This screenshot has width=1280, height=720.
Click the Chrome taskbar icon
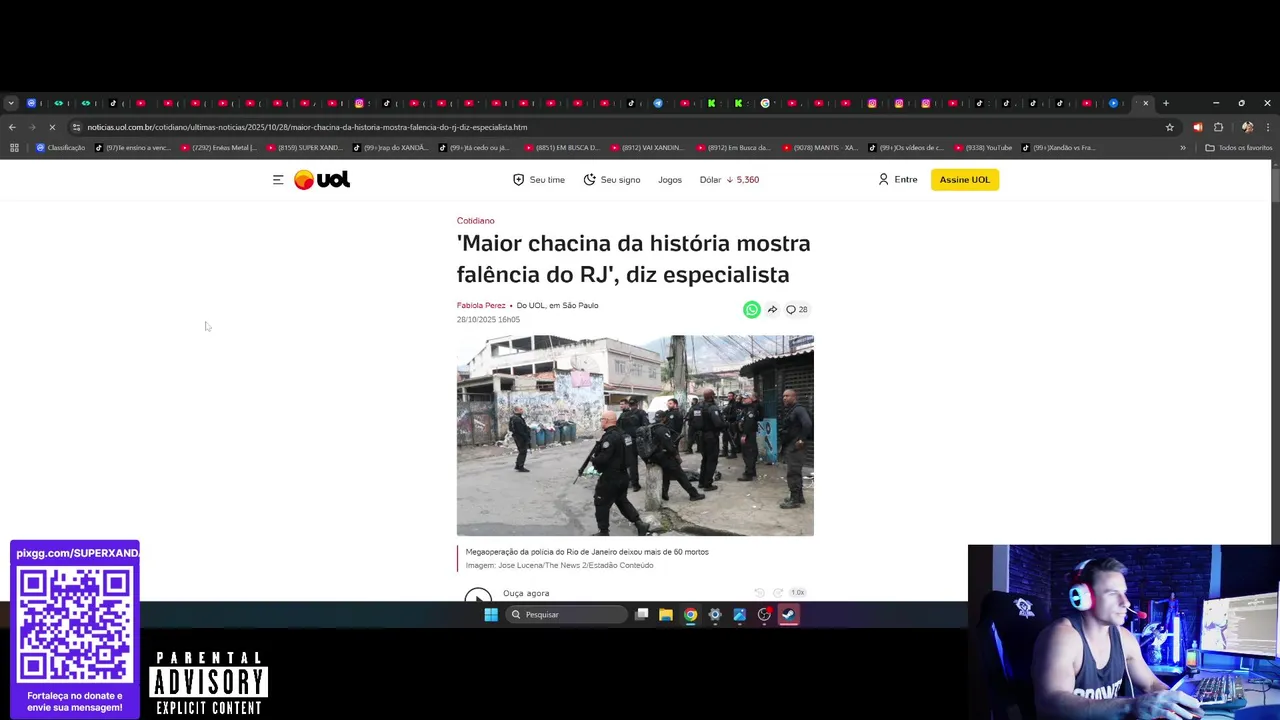click(690, 615)
